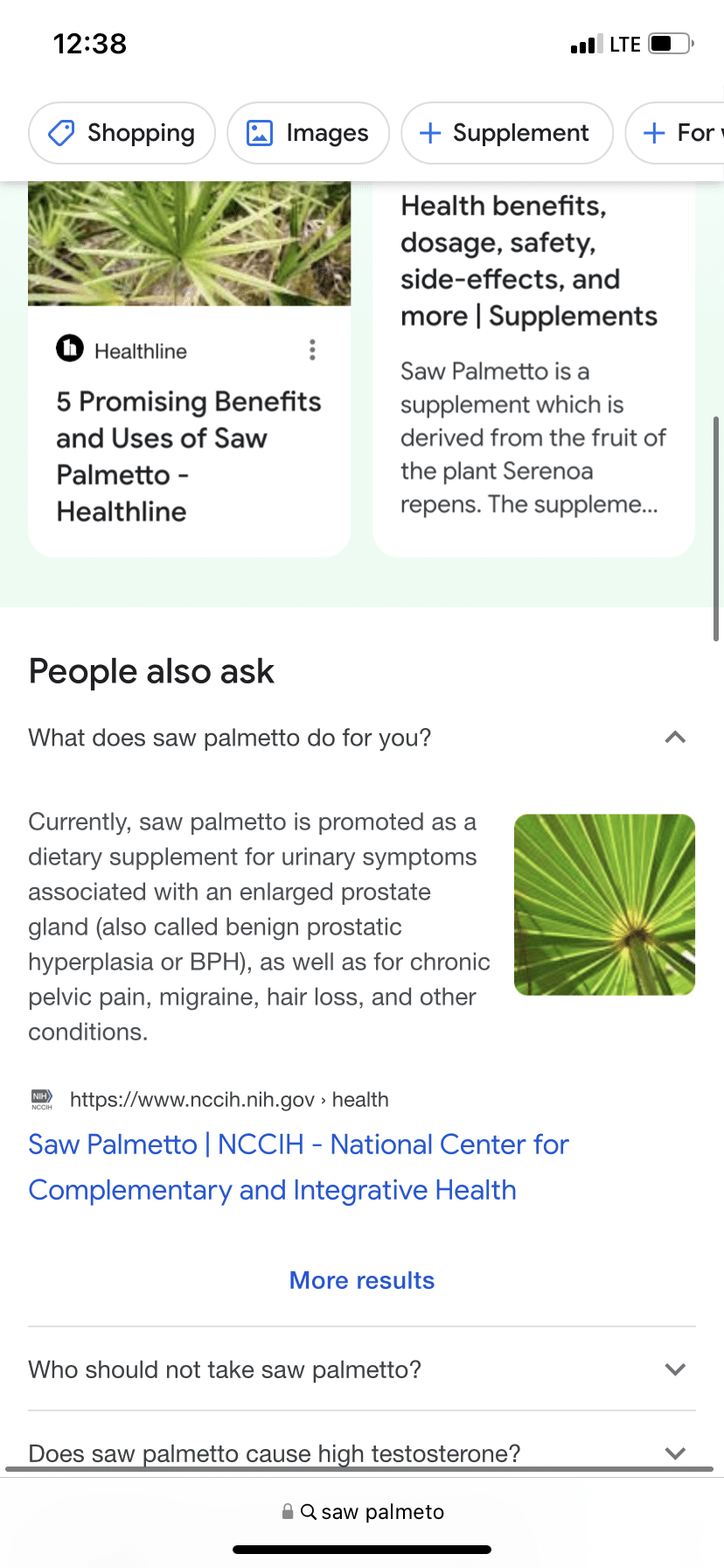Open Healthline card three-dot menu

coord(312,350)
